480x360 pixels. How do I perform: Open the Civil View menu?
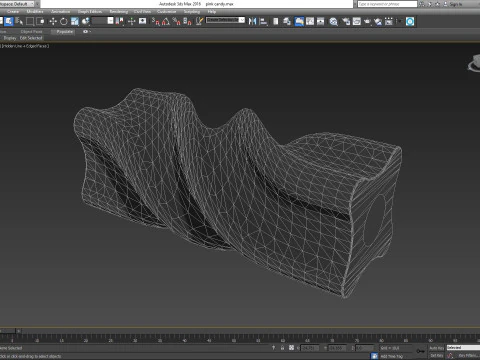point(142,12)
